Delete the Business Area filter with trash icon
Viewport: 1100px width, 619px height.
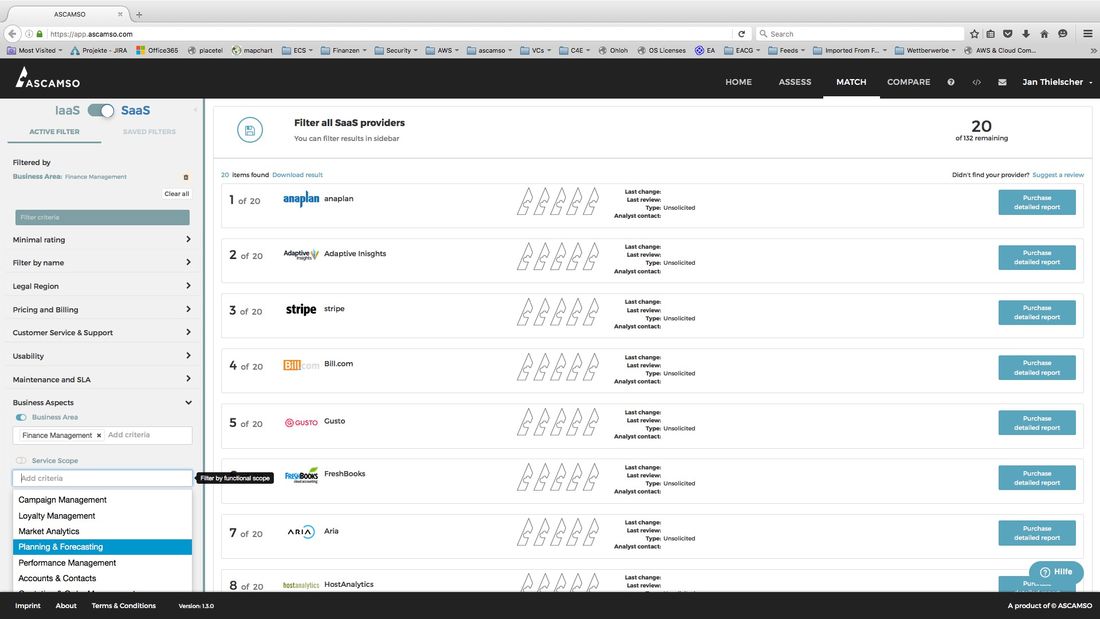(x=186, y=177)
